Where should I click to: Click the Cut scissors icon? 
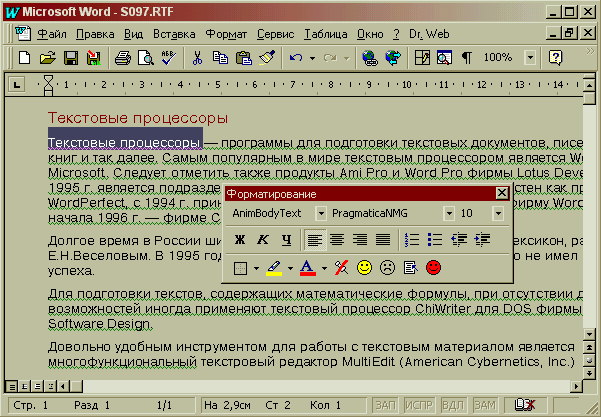coord(198,58)
